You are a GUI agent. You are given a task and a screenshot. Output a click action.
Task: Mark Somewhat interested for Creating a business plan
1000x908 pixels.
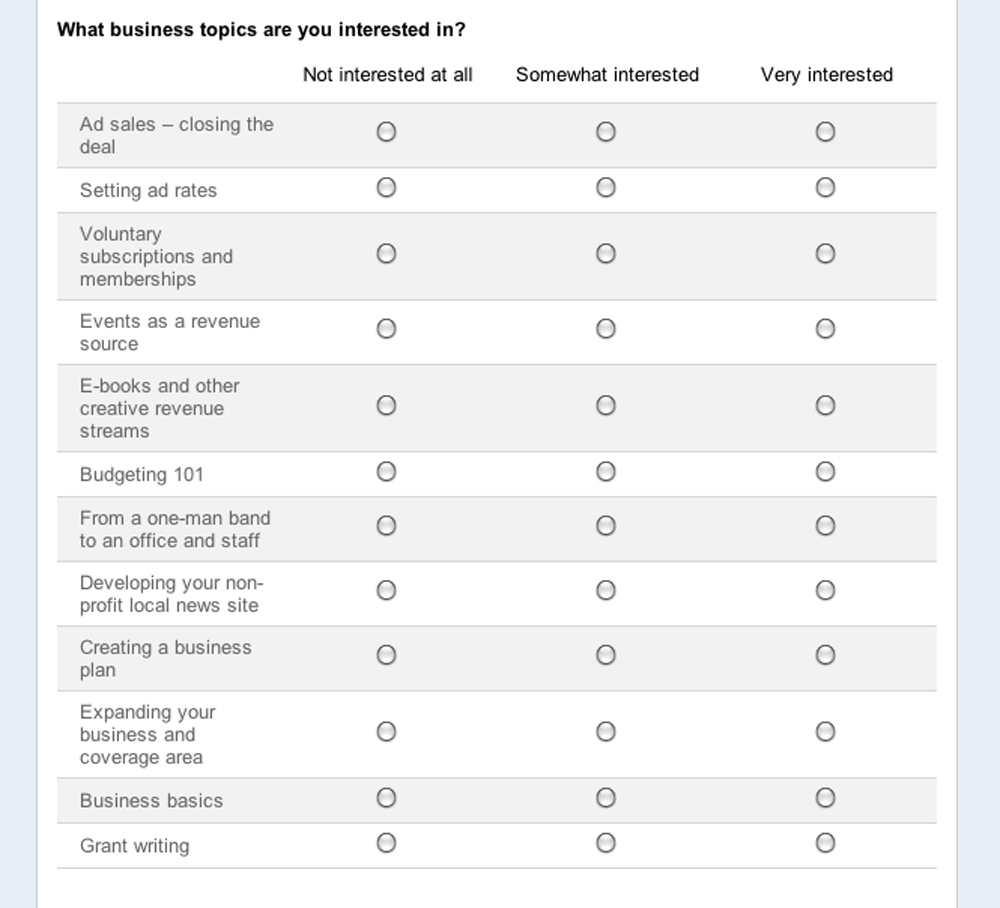coord(605,656)
